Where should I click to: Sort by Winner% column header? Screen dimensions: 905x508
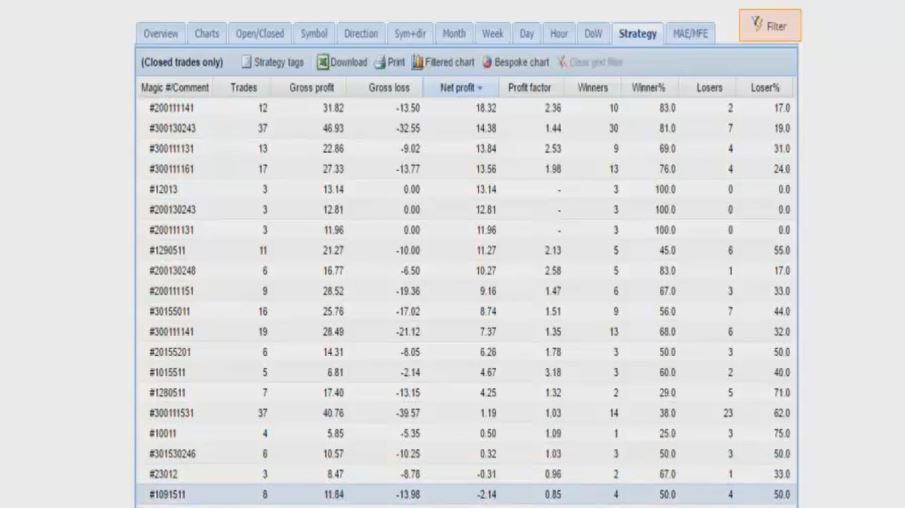[648, 88]
